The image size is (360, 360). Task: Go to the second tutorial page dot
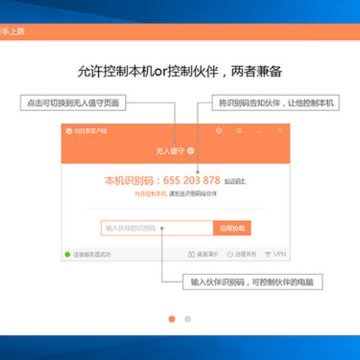[188, 319]
